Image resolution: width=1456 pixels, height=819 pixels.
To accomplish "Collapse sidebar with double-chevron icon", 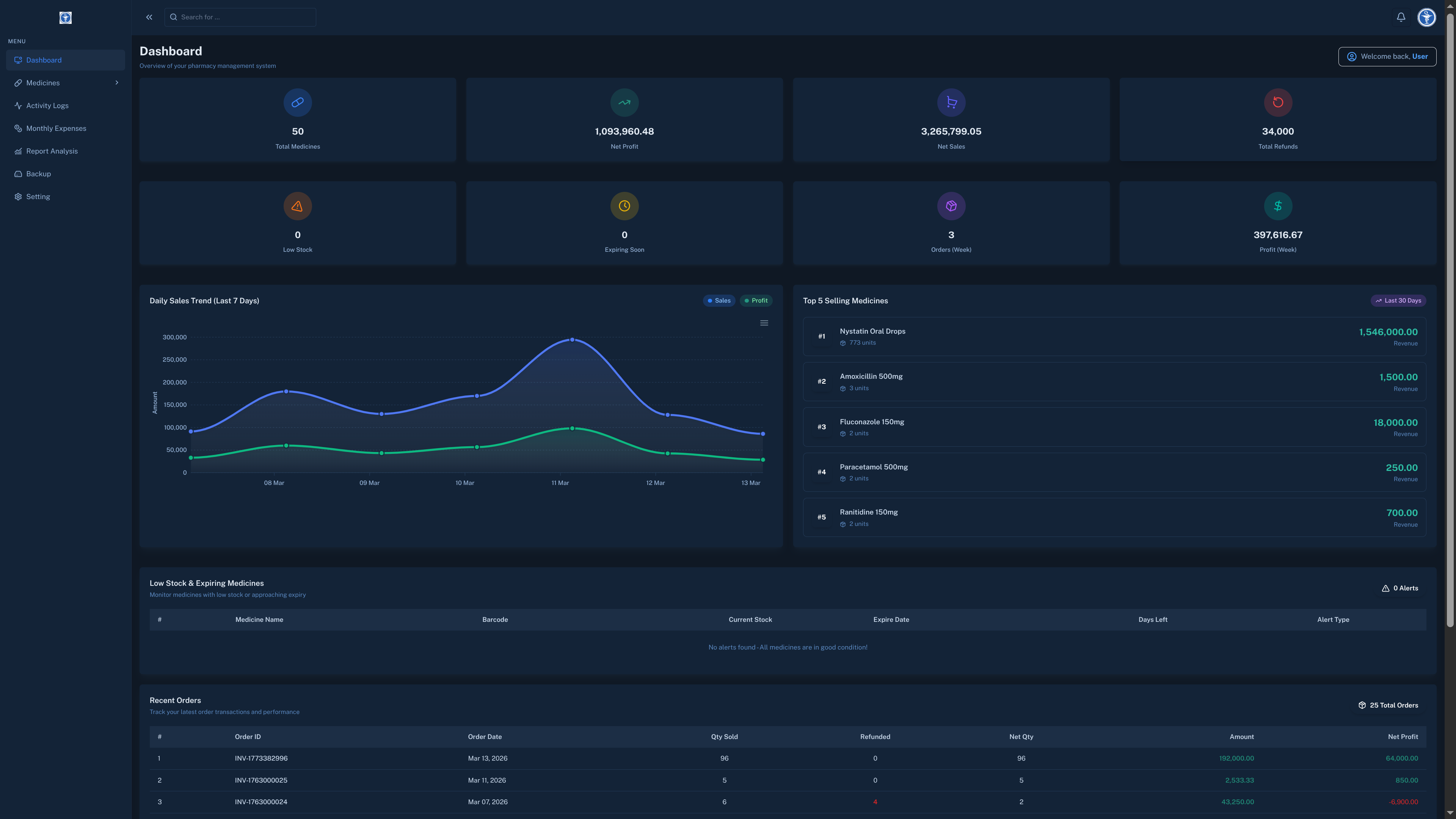I will 149,17.
